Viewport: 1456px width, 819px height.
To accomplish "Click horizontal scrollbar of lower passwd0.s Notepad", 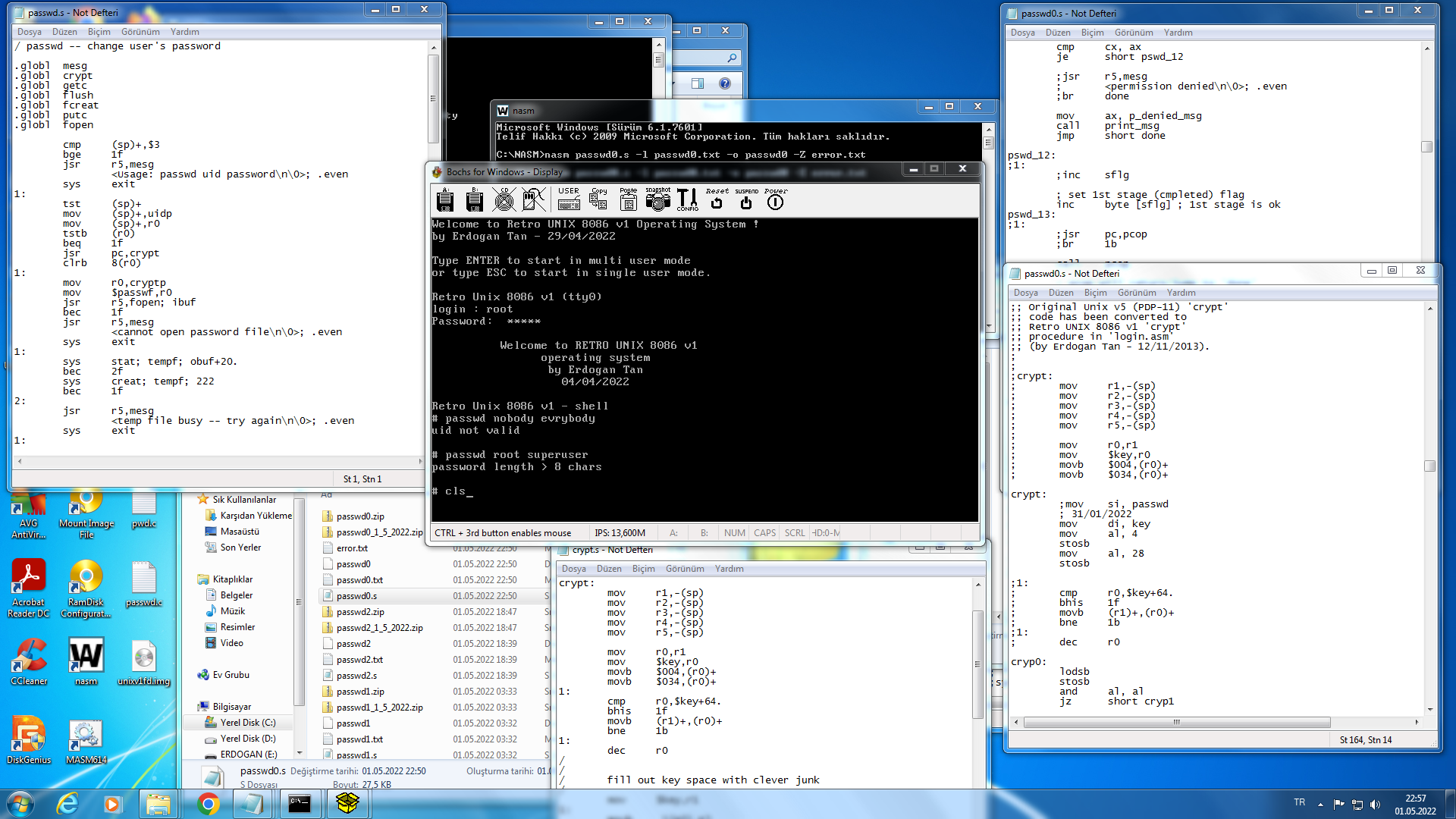I will (x=1175, y=723).
